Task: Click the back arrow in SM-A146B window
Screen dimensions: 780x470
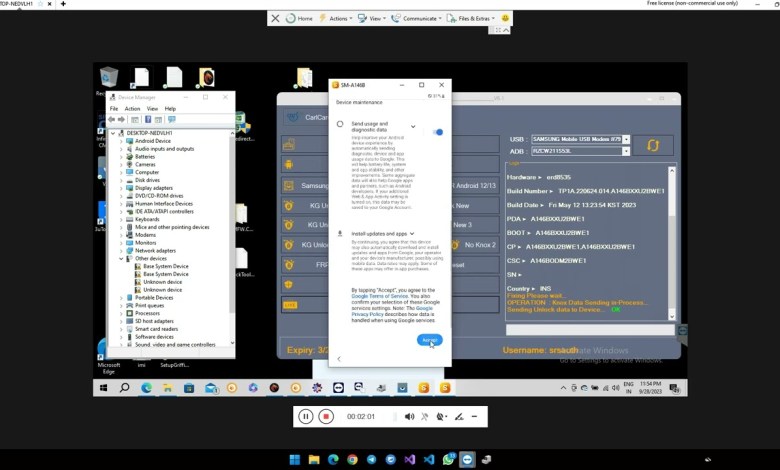Action: (339, 359)
